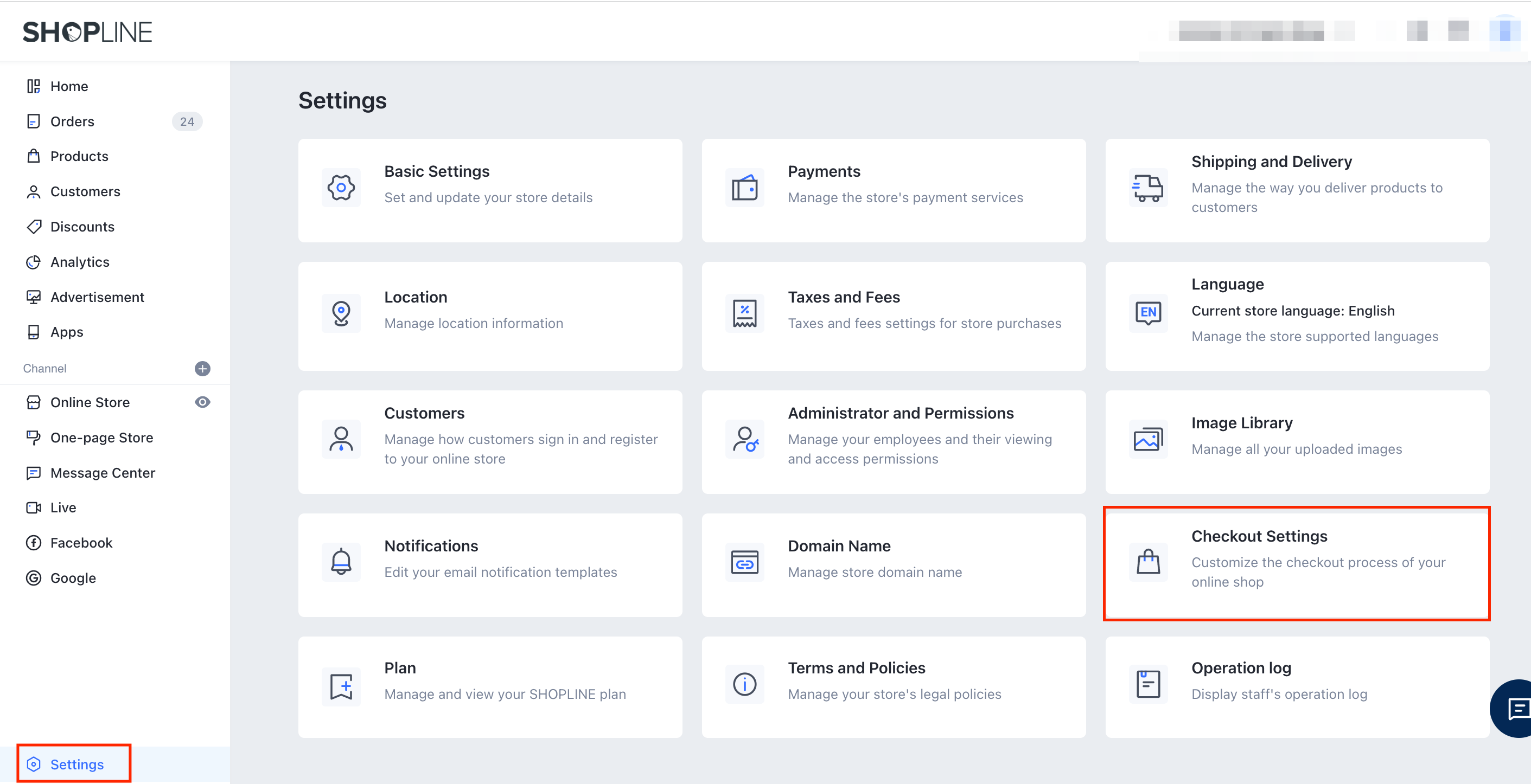The width and height of the screenshot is (1531, 784).
Task: Click the Basic Settings gear icon
Action: coord(341,188)
